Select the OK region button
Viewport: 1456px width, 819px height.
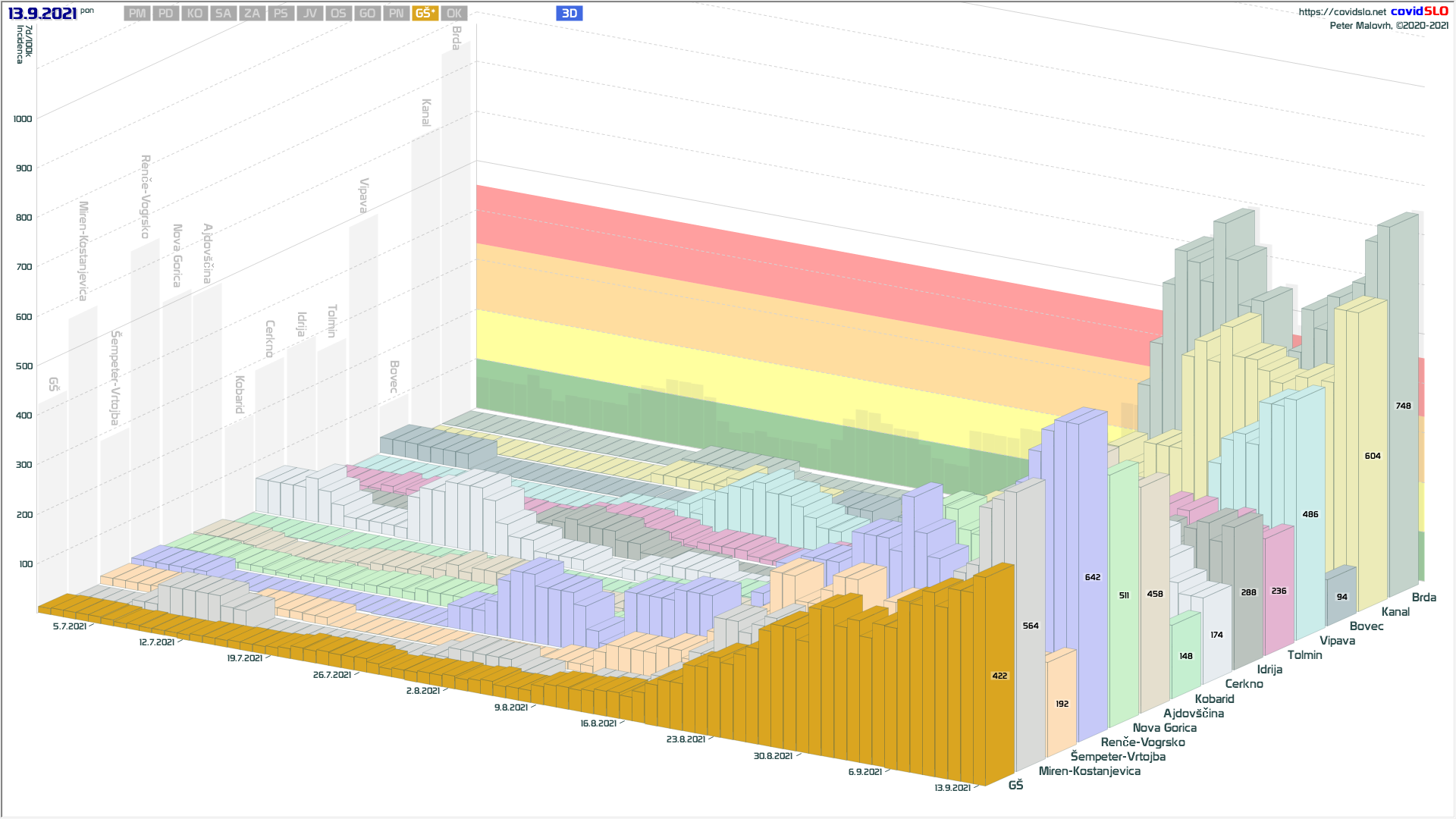click(453, 14)
